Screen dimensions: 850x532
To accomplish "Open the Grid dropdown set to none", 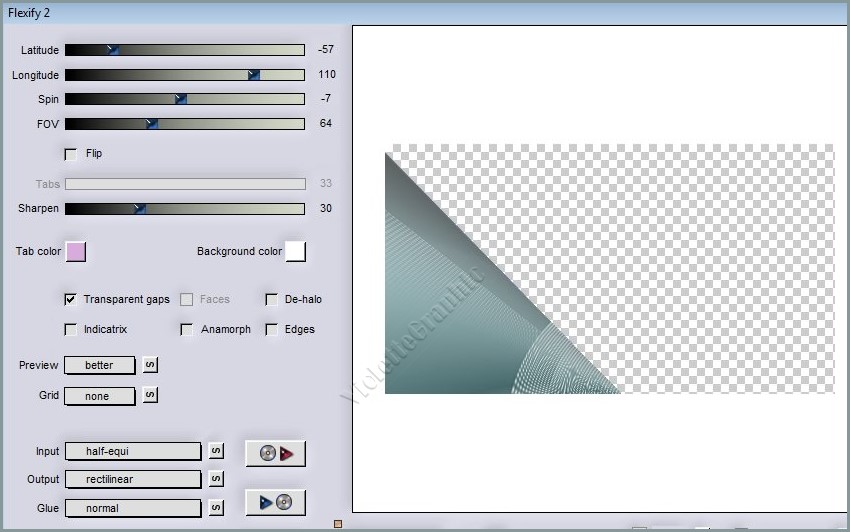I will point(100,396).
